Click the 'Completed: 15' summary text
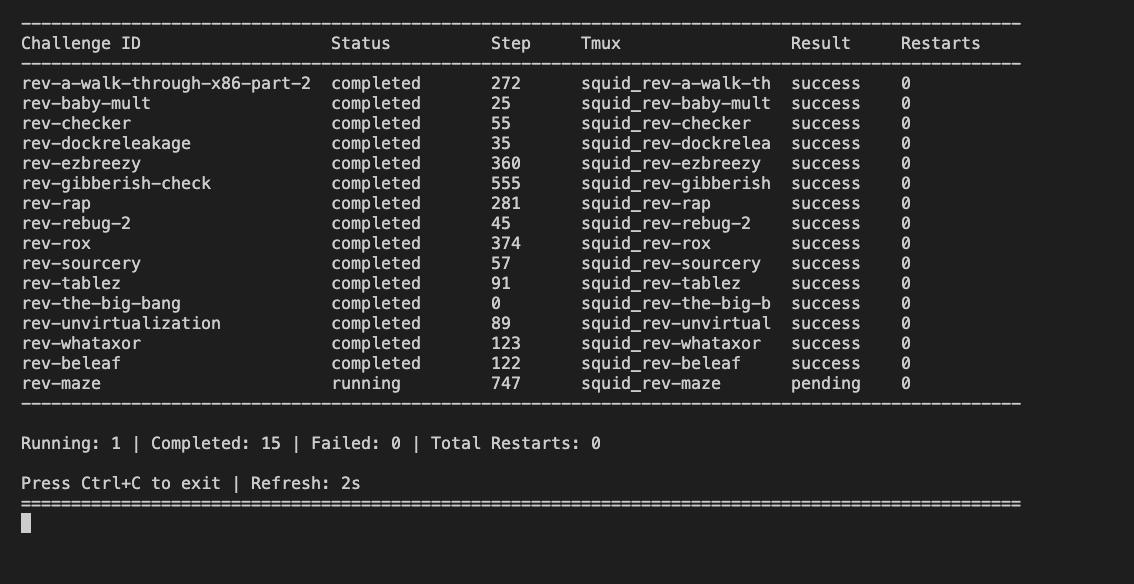This screenshot has width=1134, height=584. [216, 443]
